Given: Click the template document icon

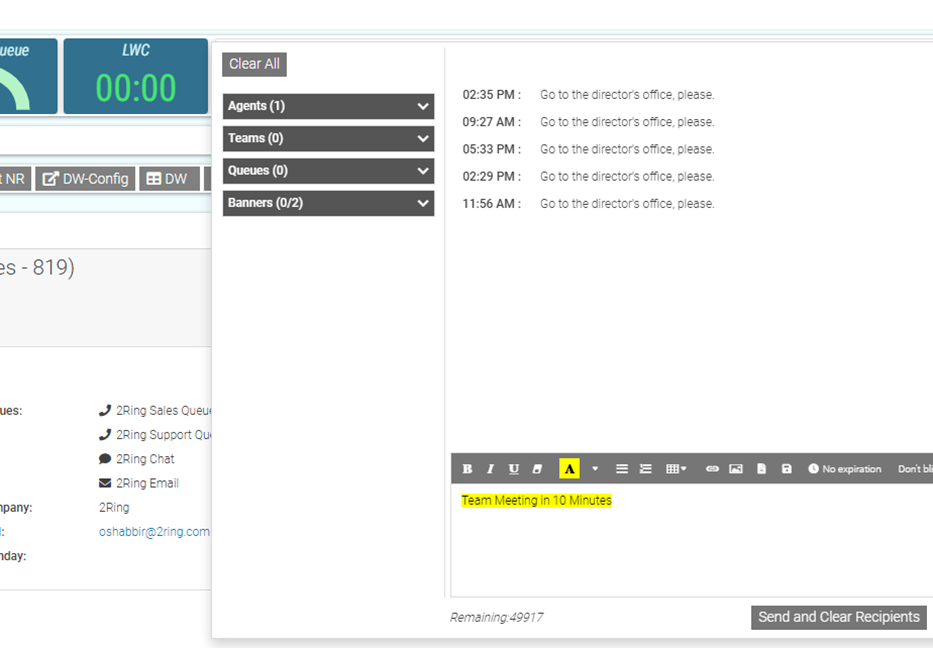Looking at the screenshot, I should pos(762,469).
